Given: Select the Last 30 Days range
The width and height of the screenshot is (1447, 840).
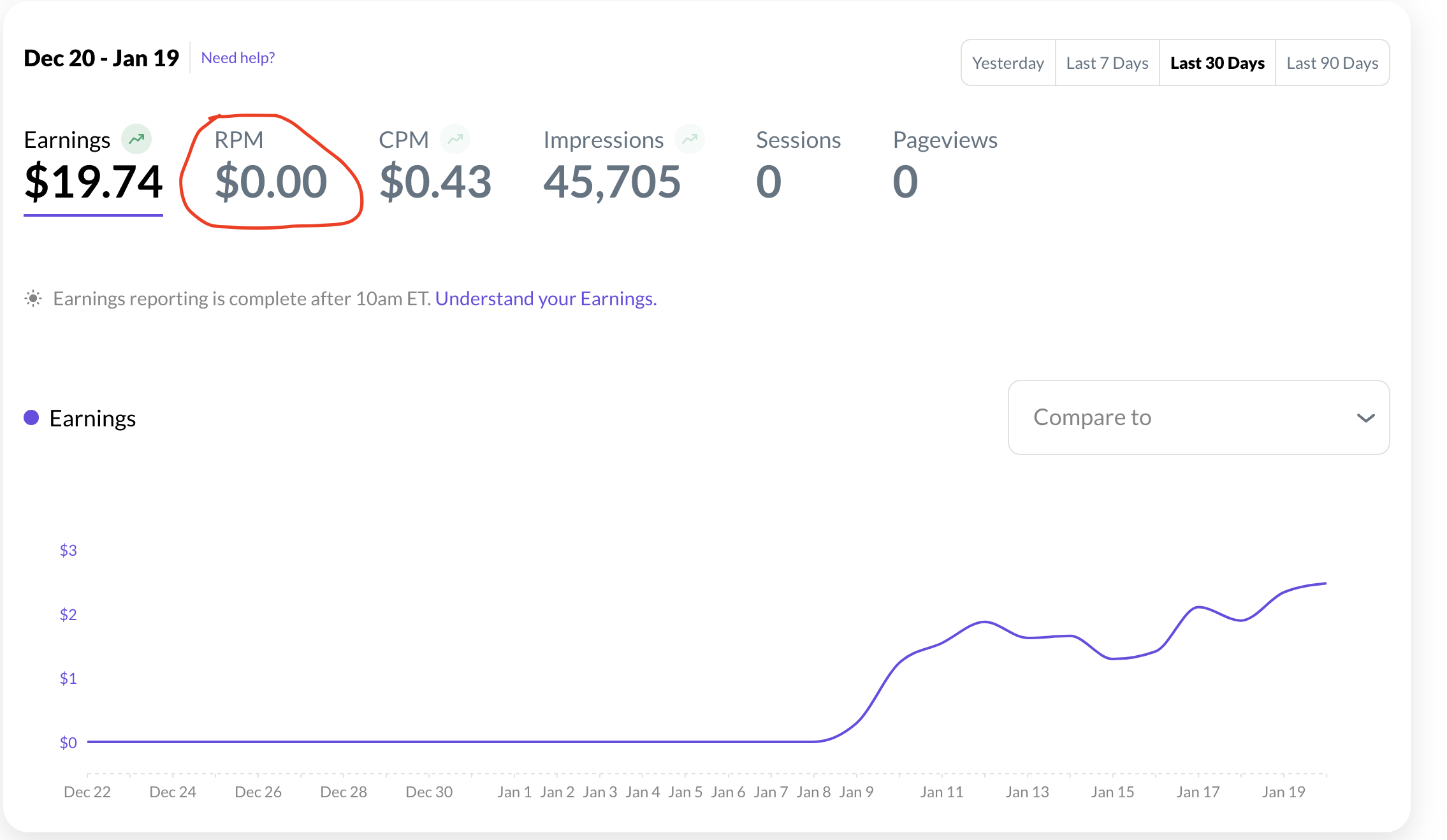Looking at the screenshot, I should [1217, 63].
